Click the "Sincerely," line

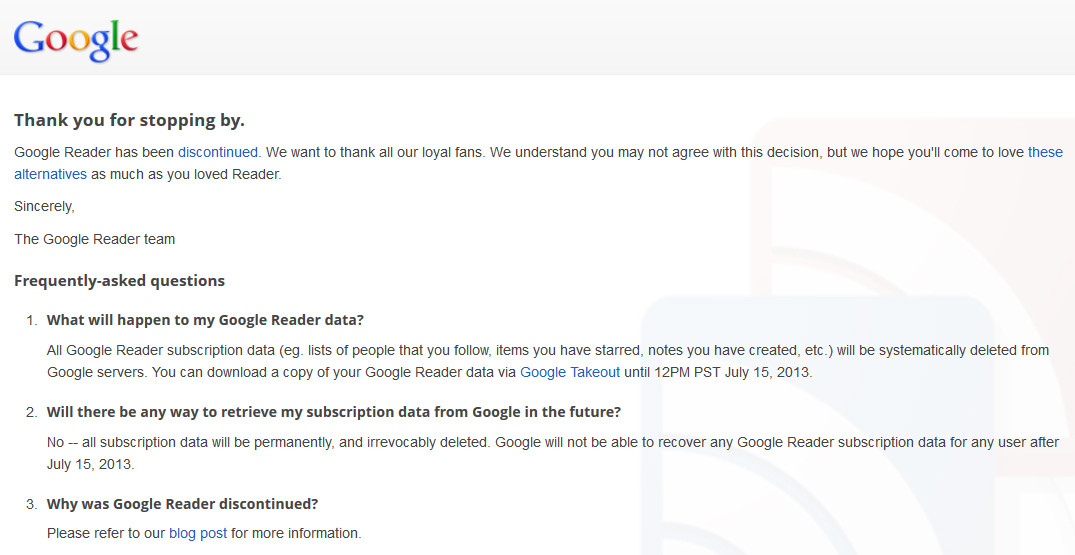[x=45, y=206]
